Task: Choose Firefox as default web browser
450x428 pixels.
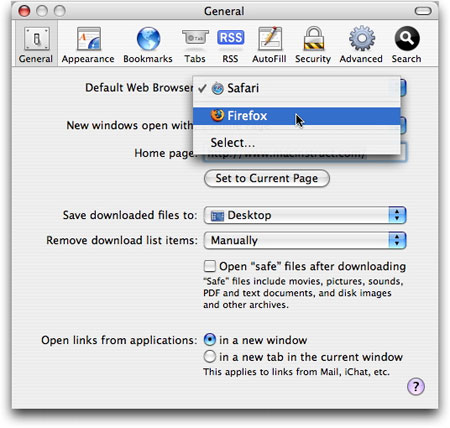Action: click(297, 116)
